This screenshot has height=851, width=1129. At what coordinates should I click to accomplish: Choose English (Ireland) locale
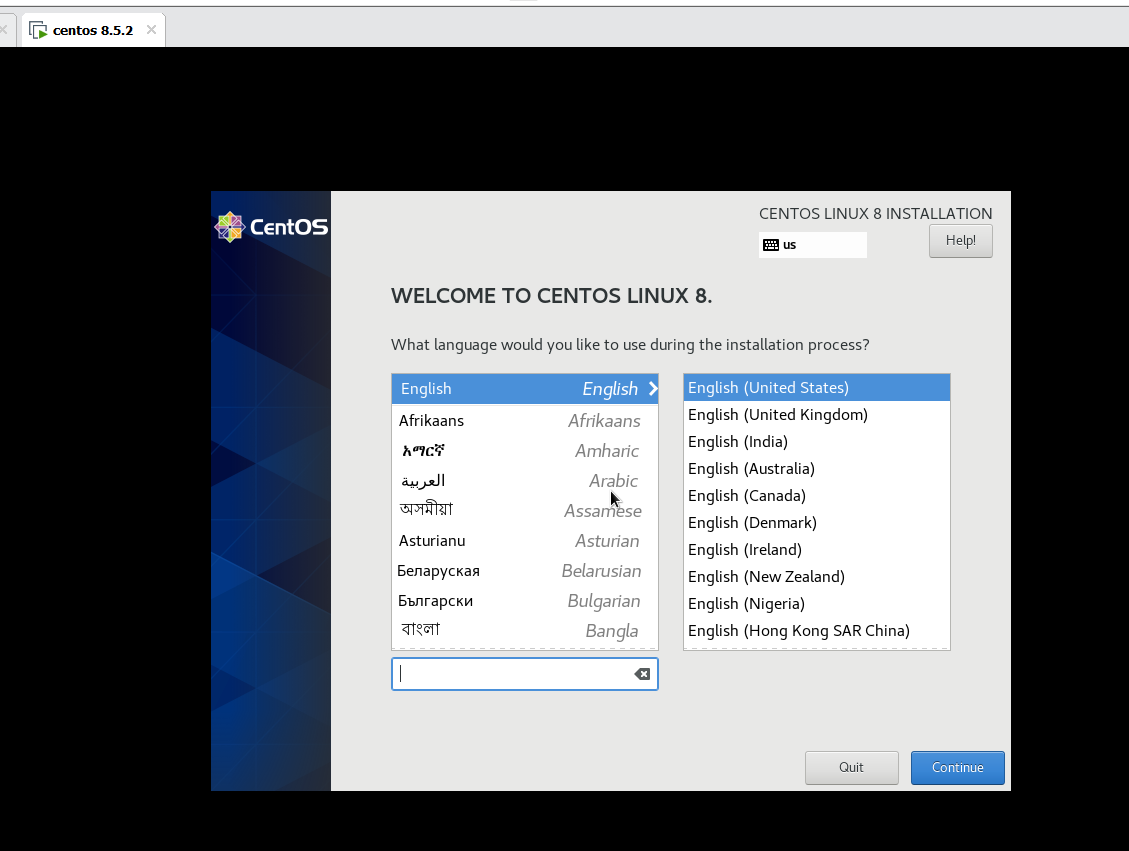pos(817,549)
